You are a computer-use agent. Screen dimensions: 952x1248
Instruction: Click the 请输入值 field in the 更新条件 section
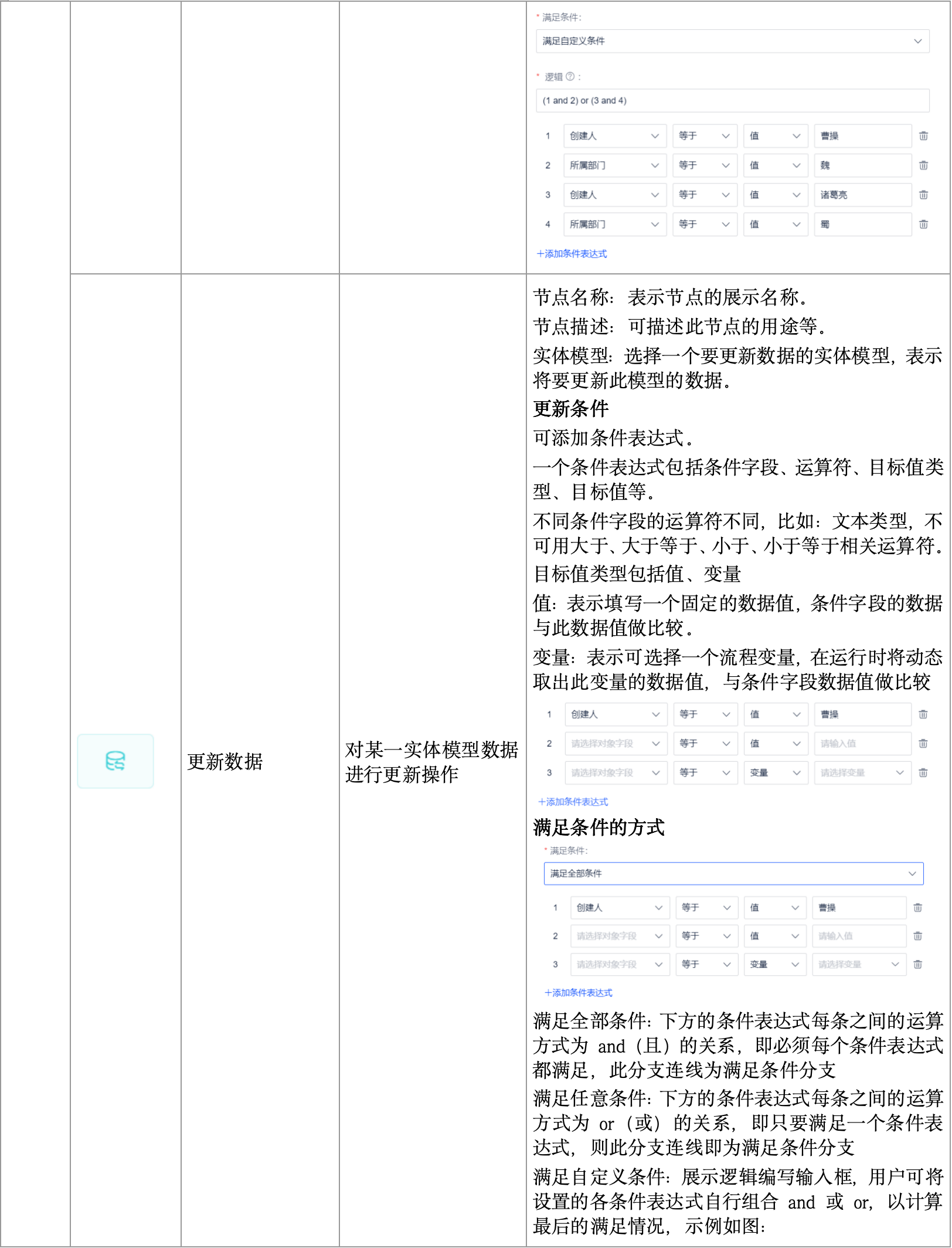point(862,744)
